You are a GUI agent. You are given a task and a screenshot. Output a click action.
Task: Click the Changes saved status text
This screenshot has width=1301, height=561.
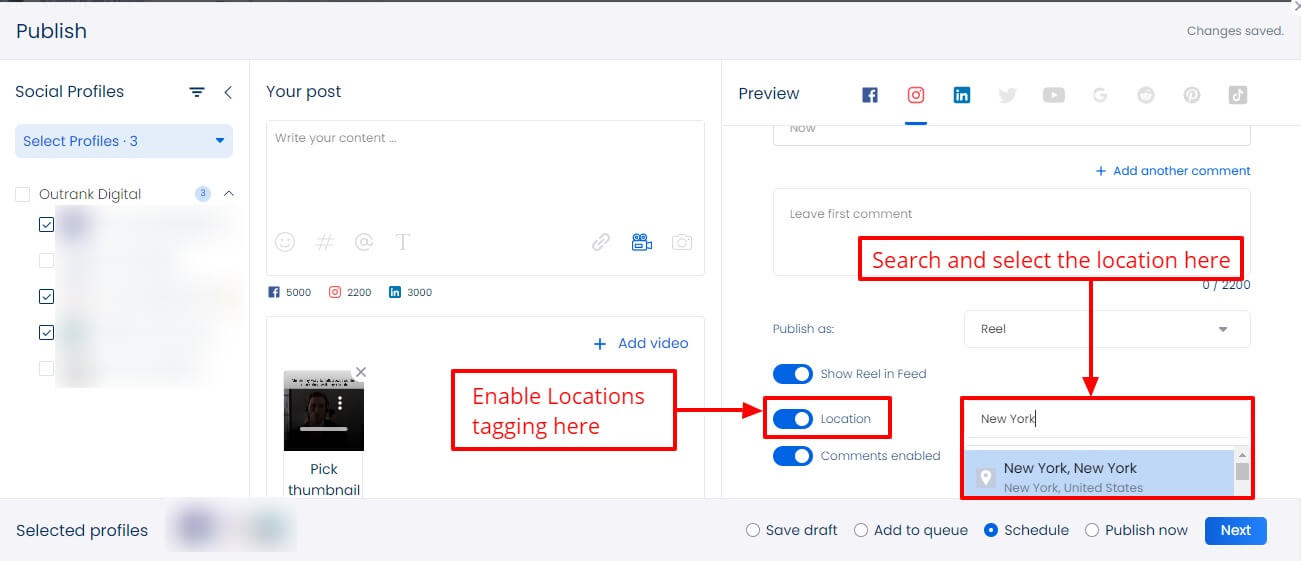1235,31
